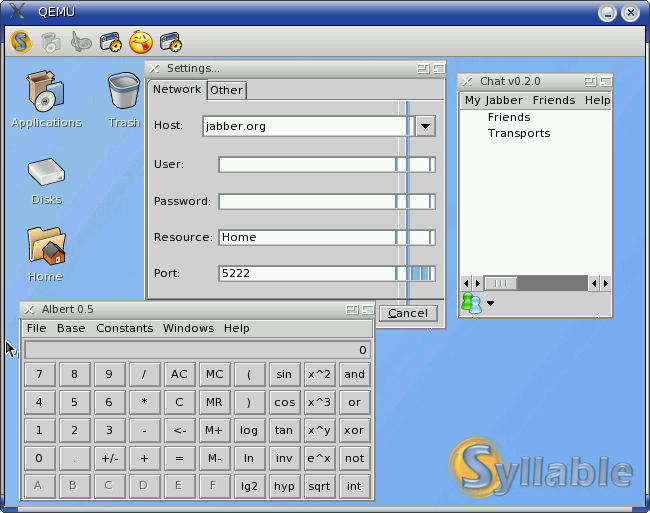The width and height of the screenshot is (650, 513).
Task: Click the smiley face chat icon in the dock
Action: [x=141, y=42]
